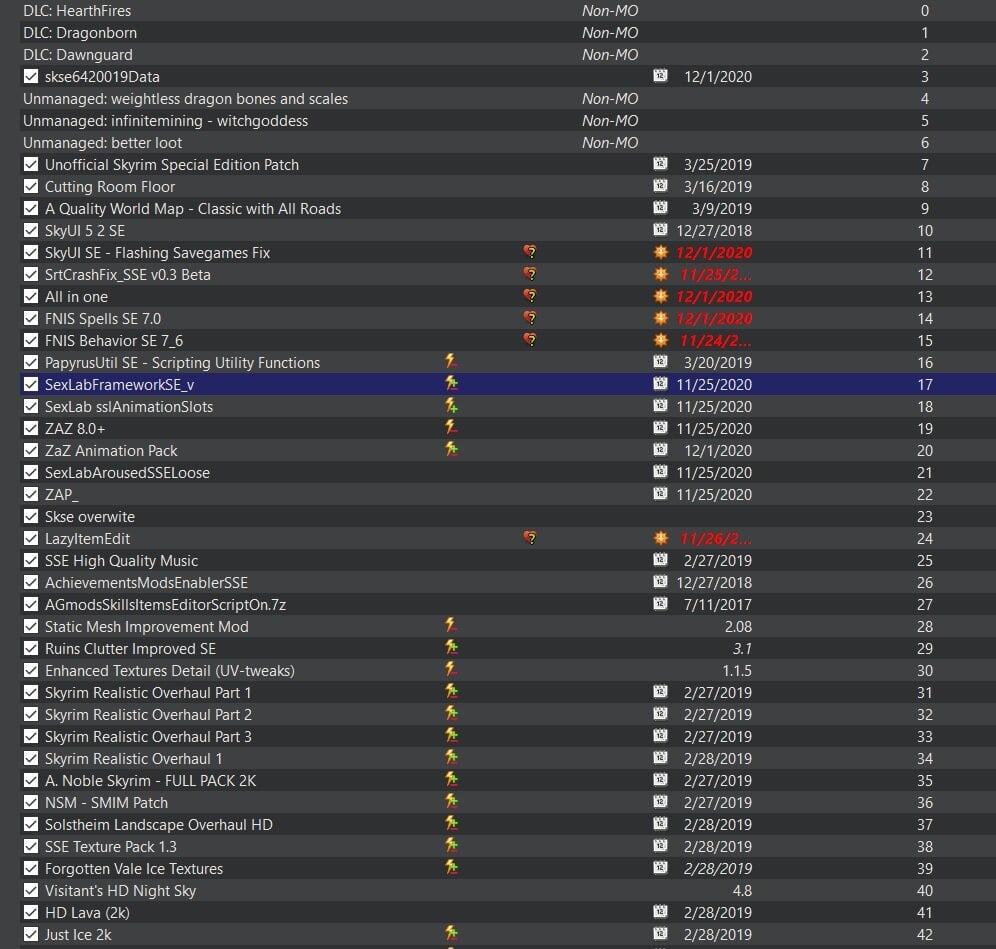Image resolution: width=996 pixels, height=949 pixels.
Task: Click conflict icon on A. Noble Skyrim FULL PACK 2K
Action: [451, 779]
